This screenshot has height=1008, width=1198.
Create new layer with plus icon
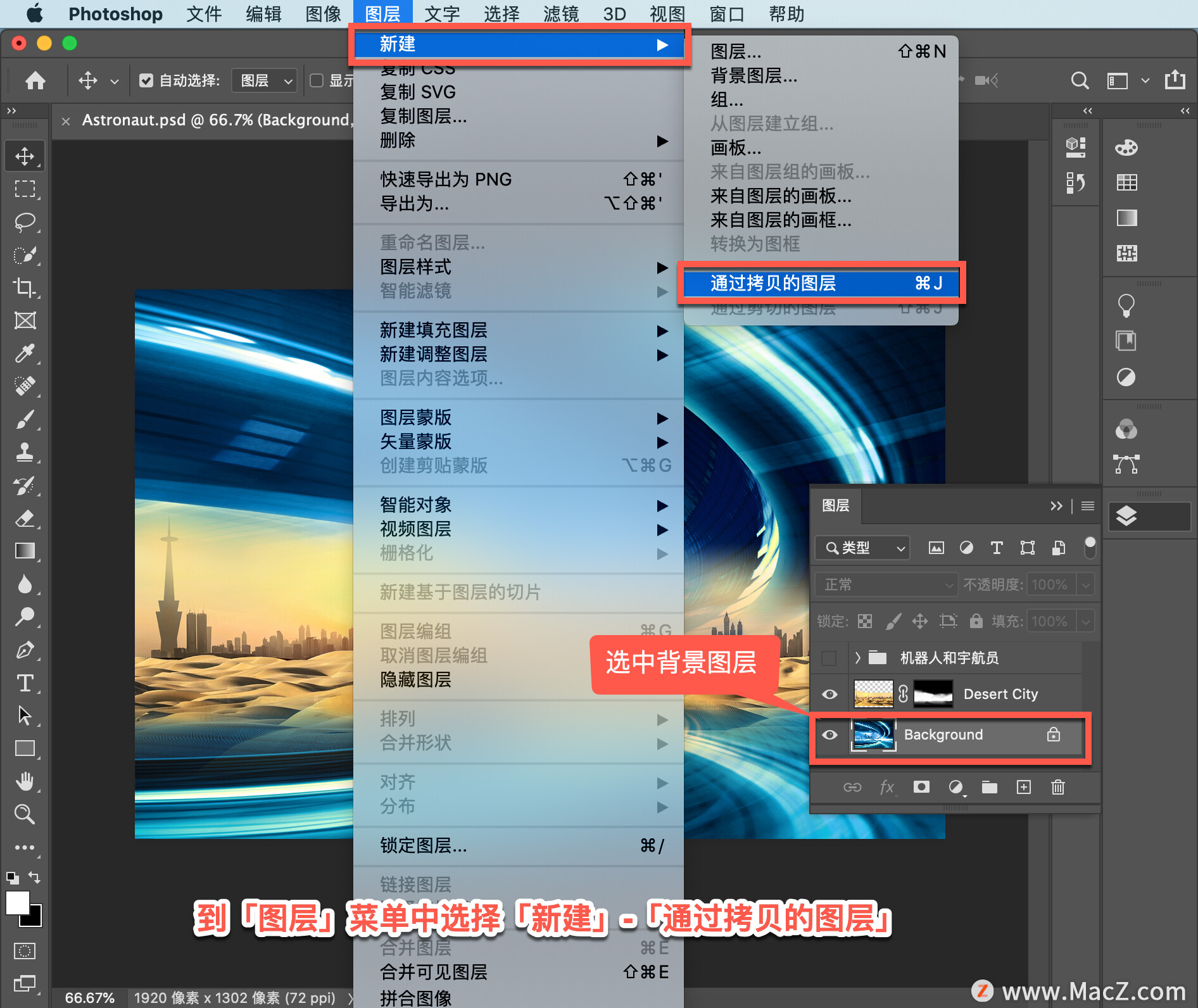pyautogui.click(x=1024, y=787)
